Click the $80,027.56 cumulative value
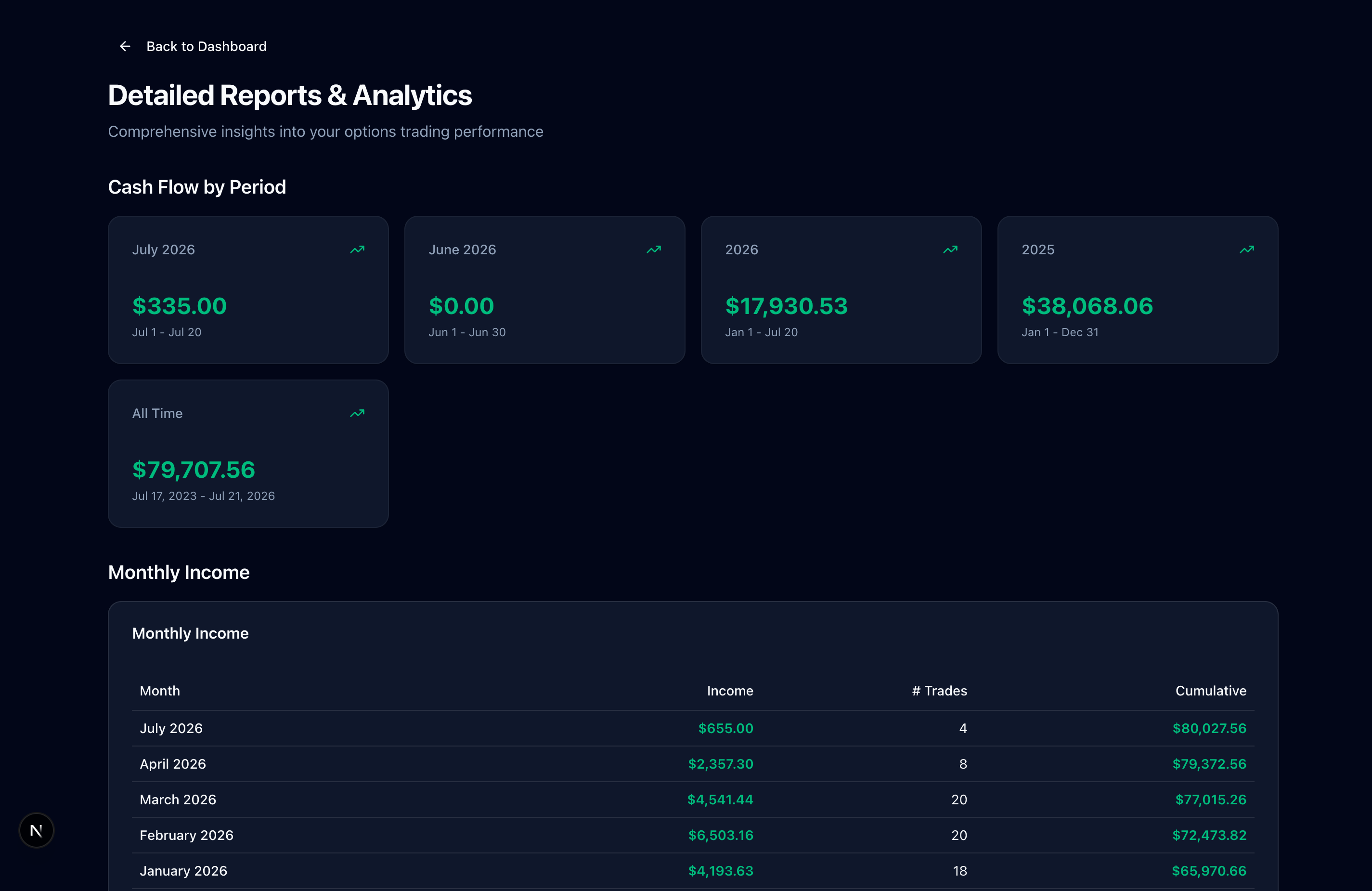Image resolution: width=1372 pixels, height=891 pixels. click(1209, 728)
